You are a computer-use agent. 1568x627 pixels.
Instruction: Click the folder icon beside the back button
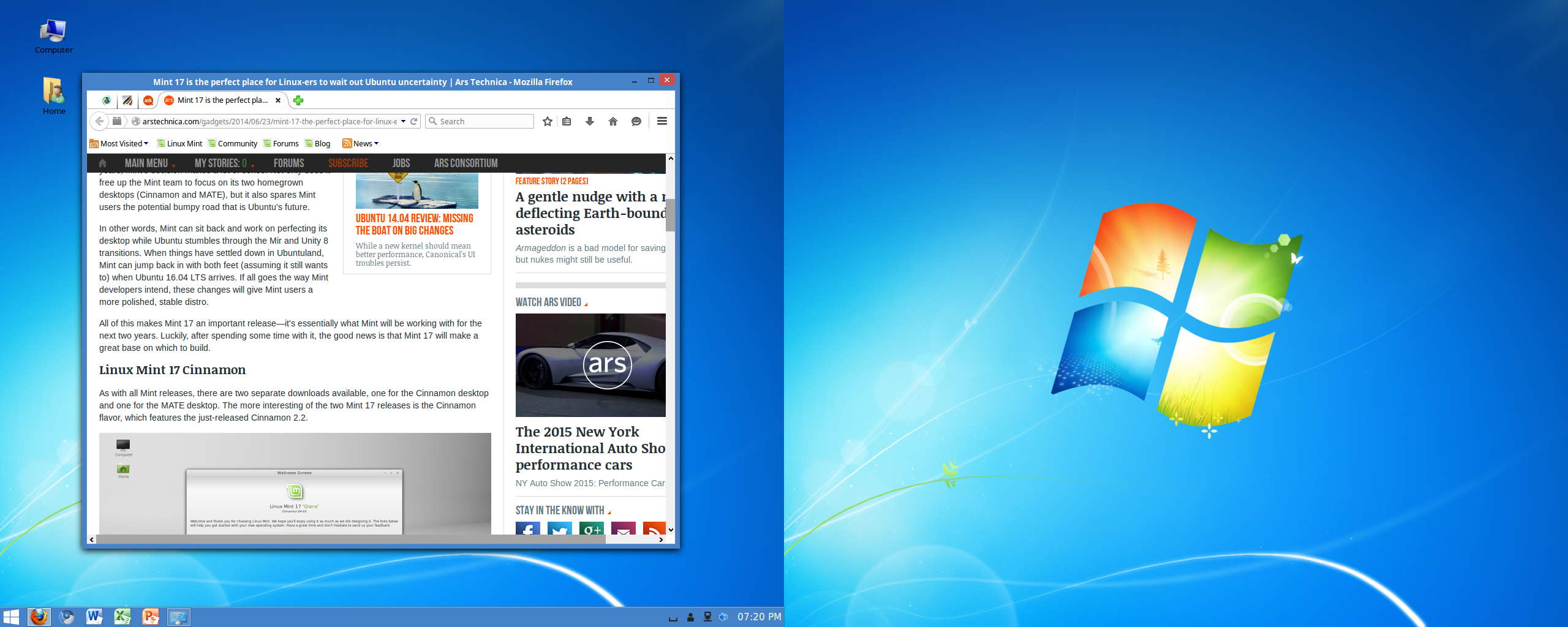click(x=117, y=121)
